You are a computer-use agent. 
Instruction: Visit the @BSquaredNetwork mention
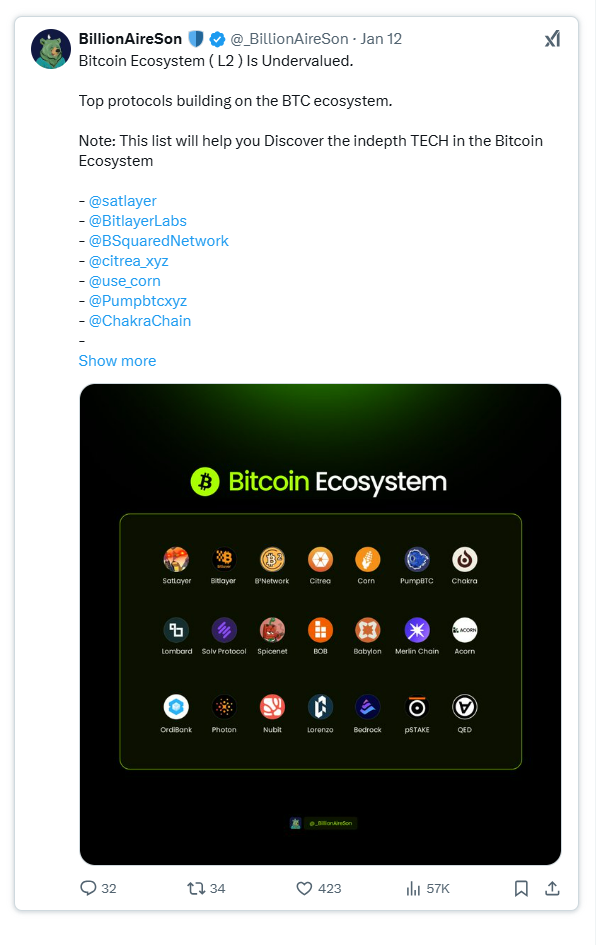159,240
